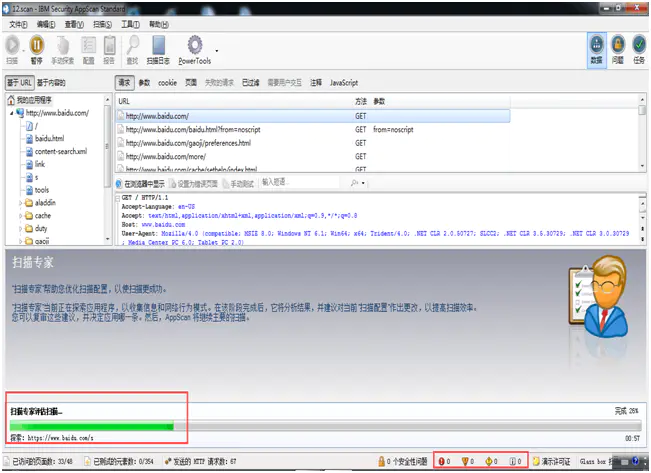Click the informational severity counter icon
This screenshot has height=473, width=651.
click(x=512, y=461)
